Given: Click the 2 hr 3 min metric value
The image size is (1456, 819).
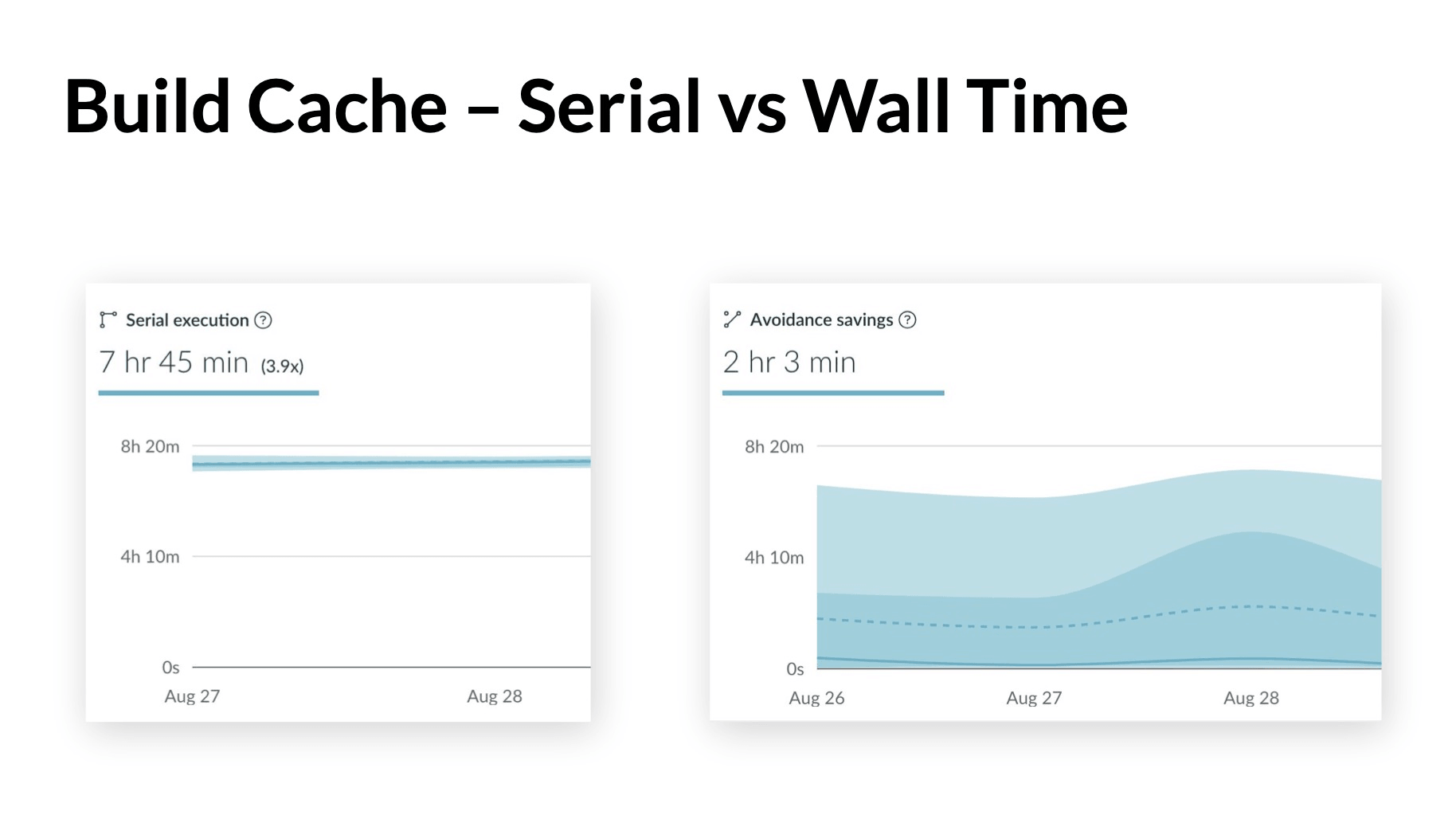Looking at the screenshot, I should (x=789, y=362).
